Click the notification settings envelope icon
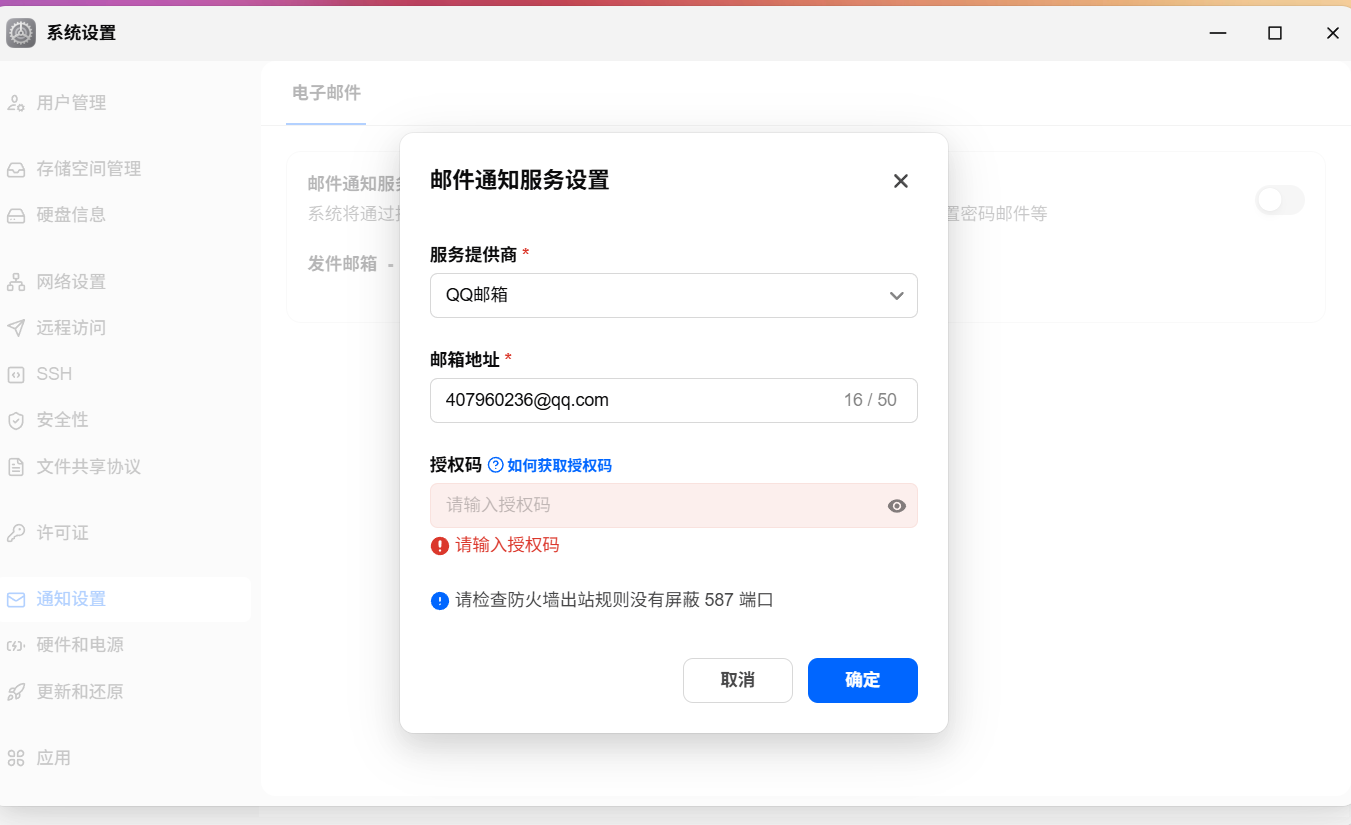Screen dimensions: 1351x825 [x=16, y=599]
